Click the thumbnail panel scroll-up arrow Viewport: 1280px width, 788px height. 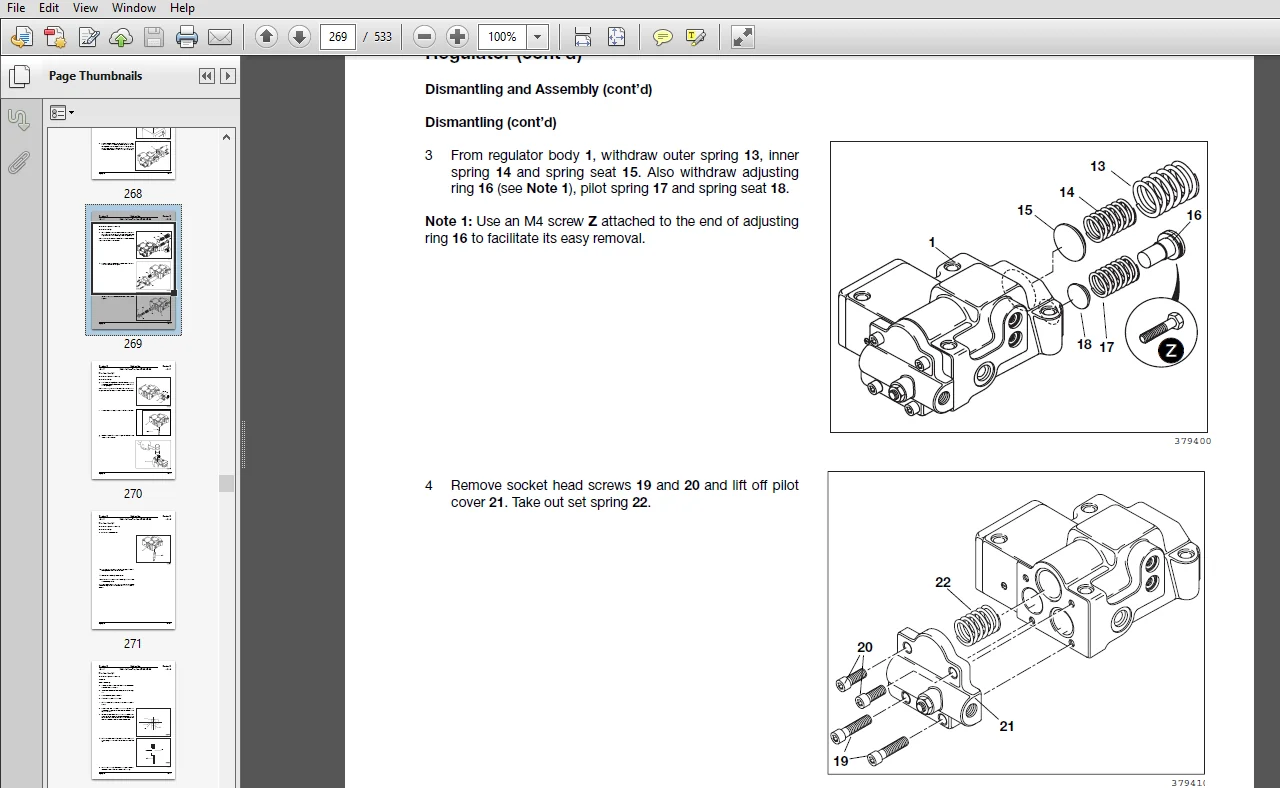click(x=227, y=137)
